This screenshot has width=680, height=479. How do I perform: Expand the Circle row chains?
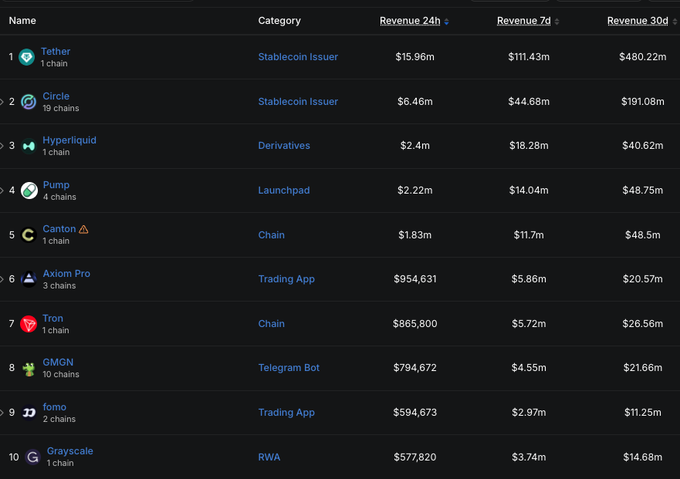2,102
